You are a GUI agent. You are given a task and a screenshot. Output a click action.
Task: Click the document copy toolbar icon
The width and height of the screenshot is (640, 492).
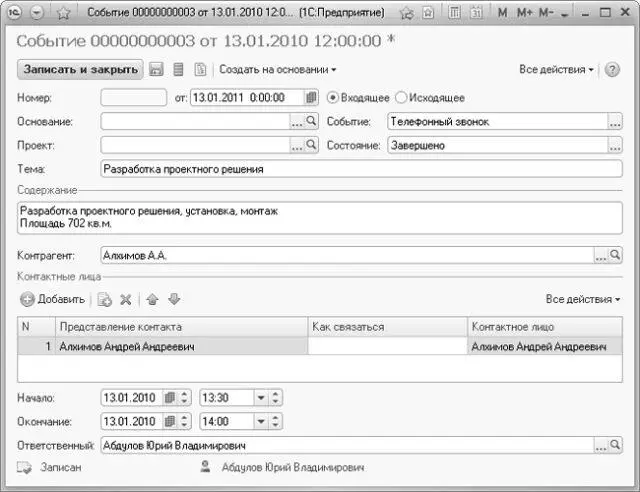[200, 69]
